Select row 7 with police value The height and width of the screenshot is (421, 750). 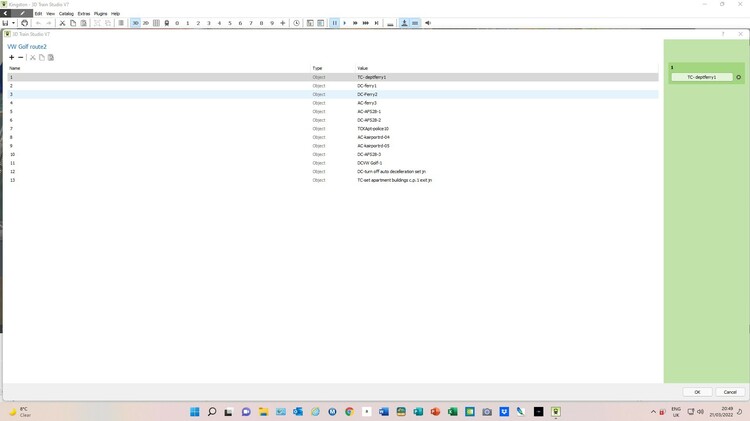(333, 129)
